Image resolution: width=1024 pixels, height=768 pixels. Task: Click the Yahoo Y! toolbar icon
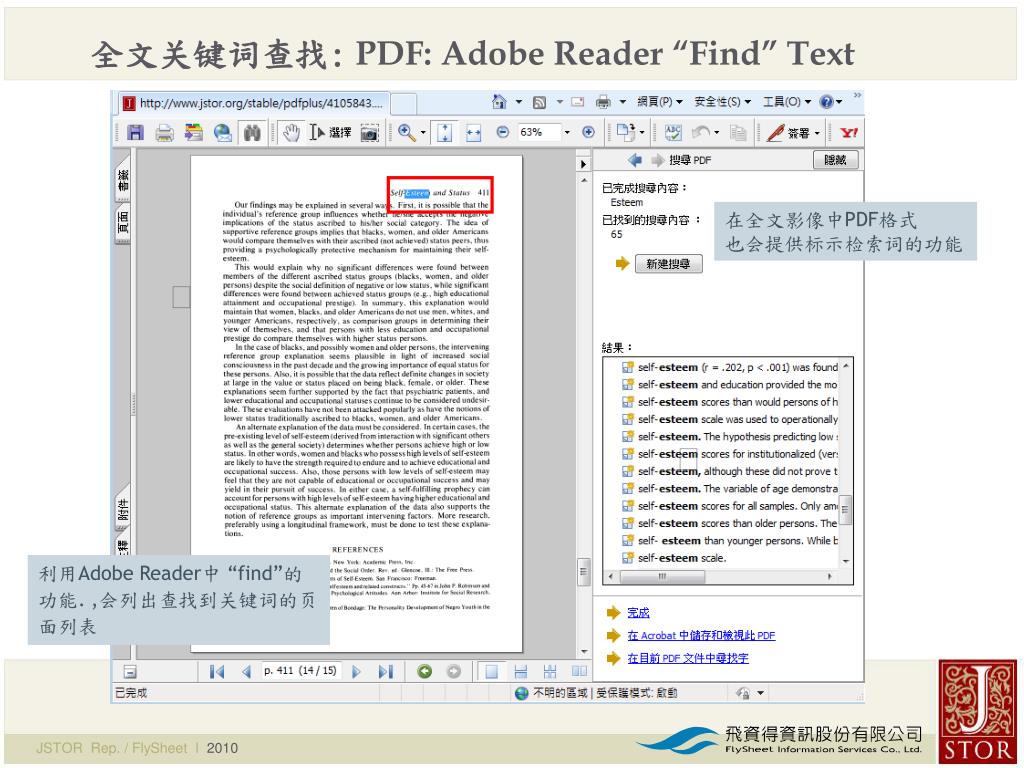click(x=849, y=133)
